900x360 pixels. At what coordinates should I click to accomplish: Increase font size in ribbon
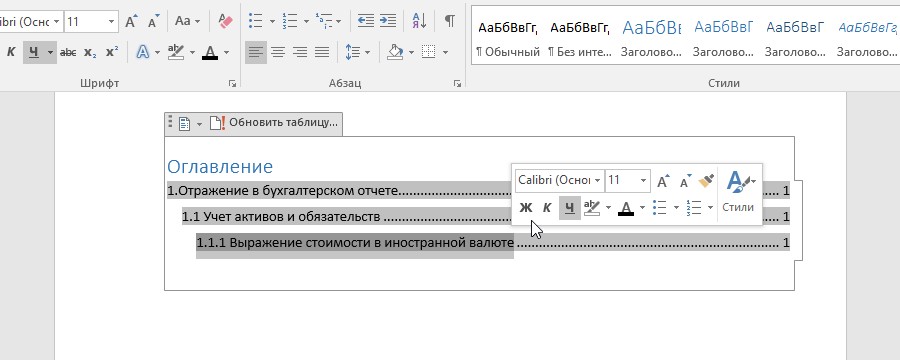(x=131, y=22)
